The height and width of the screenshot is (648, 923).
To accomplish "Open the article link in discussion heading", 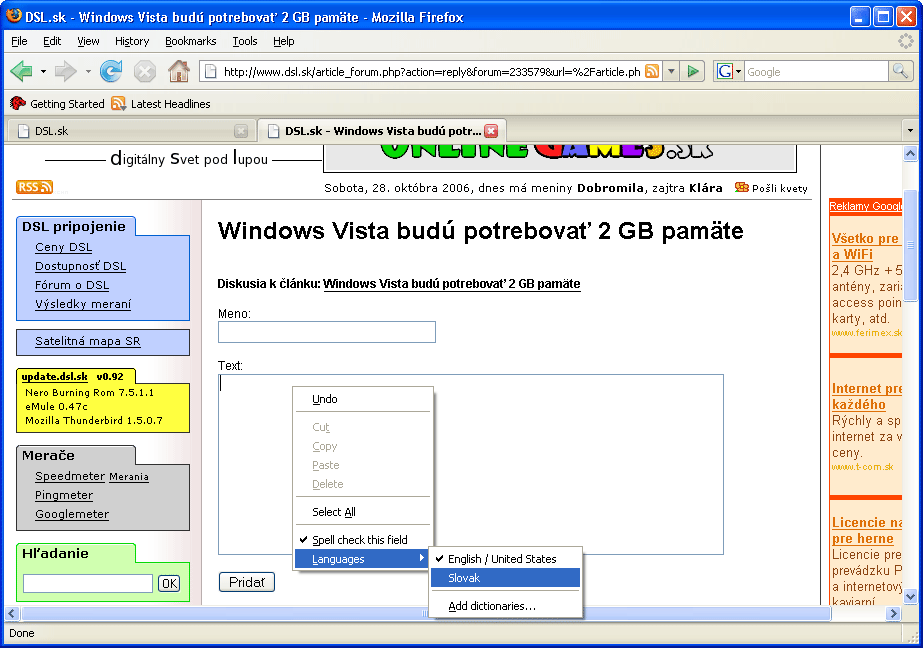I will [x=451, y=284].
